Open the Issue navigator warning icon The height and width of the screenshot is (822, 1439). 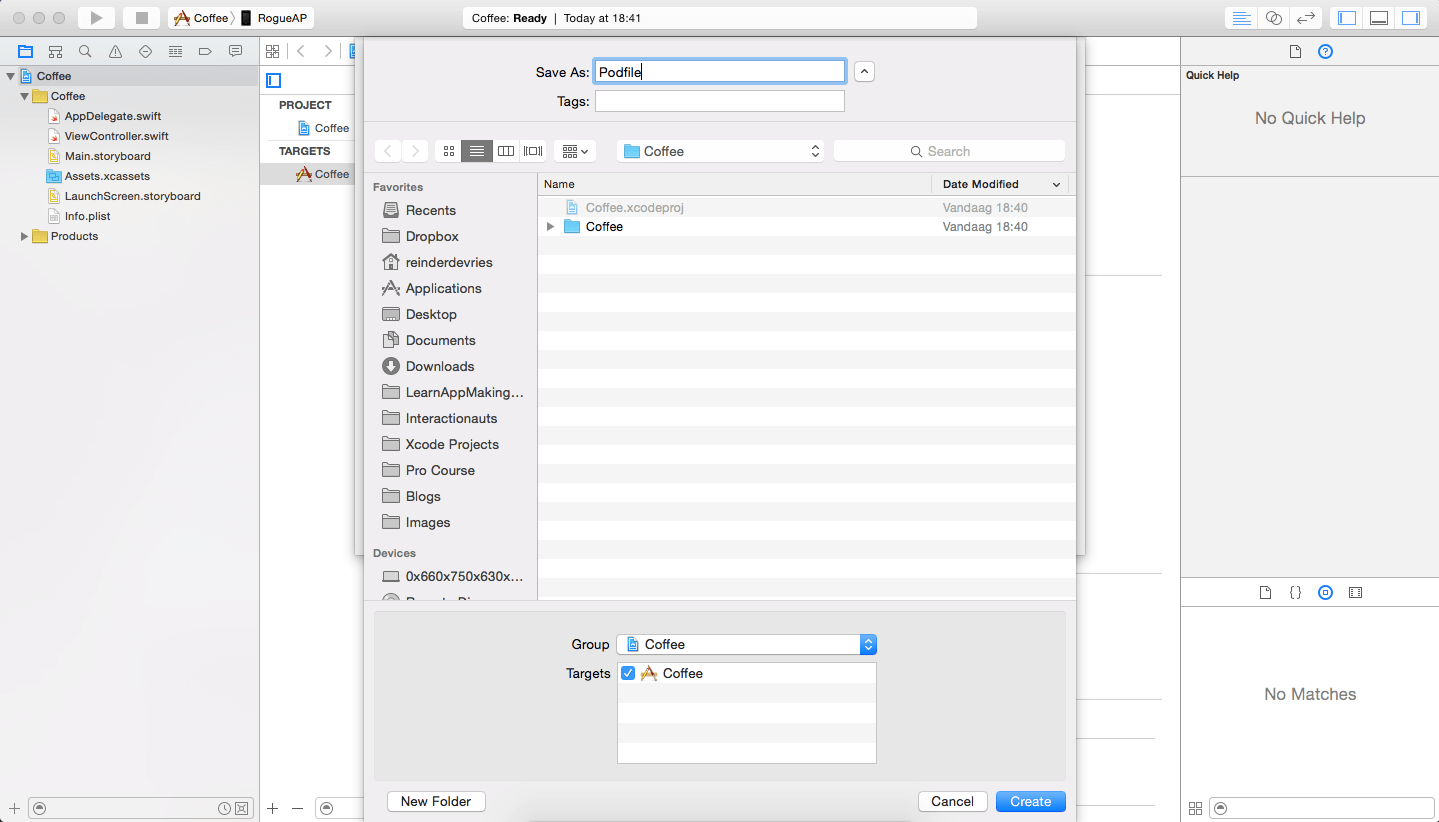click(x=115, y=51)
